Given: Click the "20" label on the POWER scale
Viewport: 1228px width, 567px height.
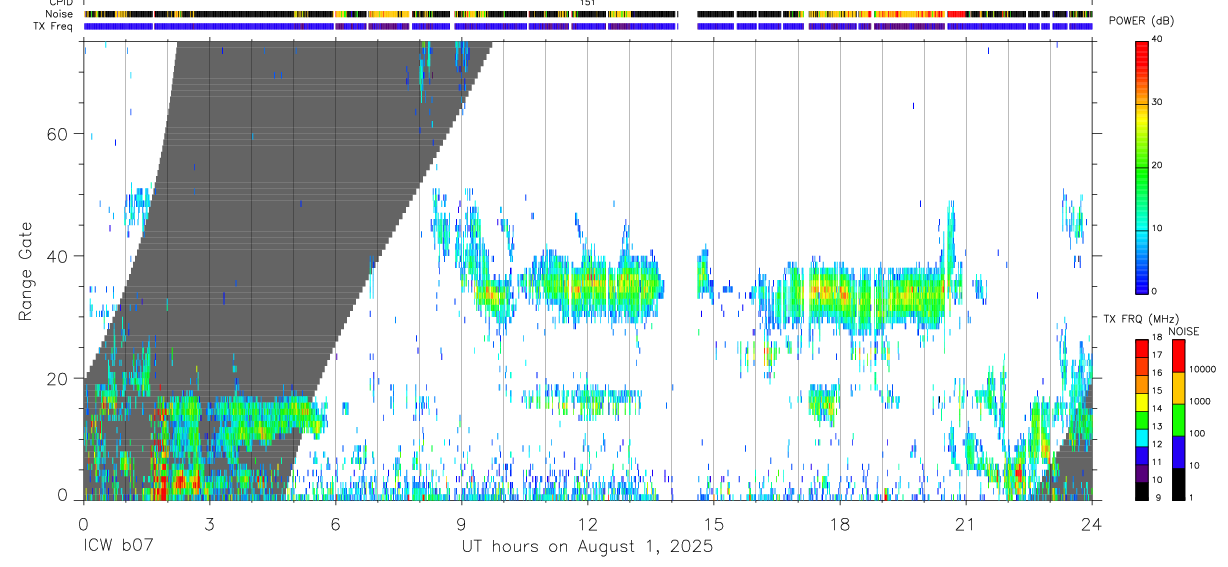Looking at the screenshot, I should coord(1158,166).
